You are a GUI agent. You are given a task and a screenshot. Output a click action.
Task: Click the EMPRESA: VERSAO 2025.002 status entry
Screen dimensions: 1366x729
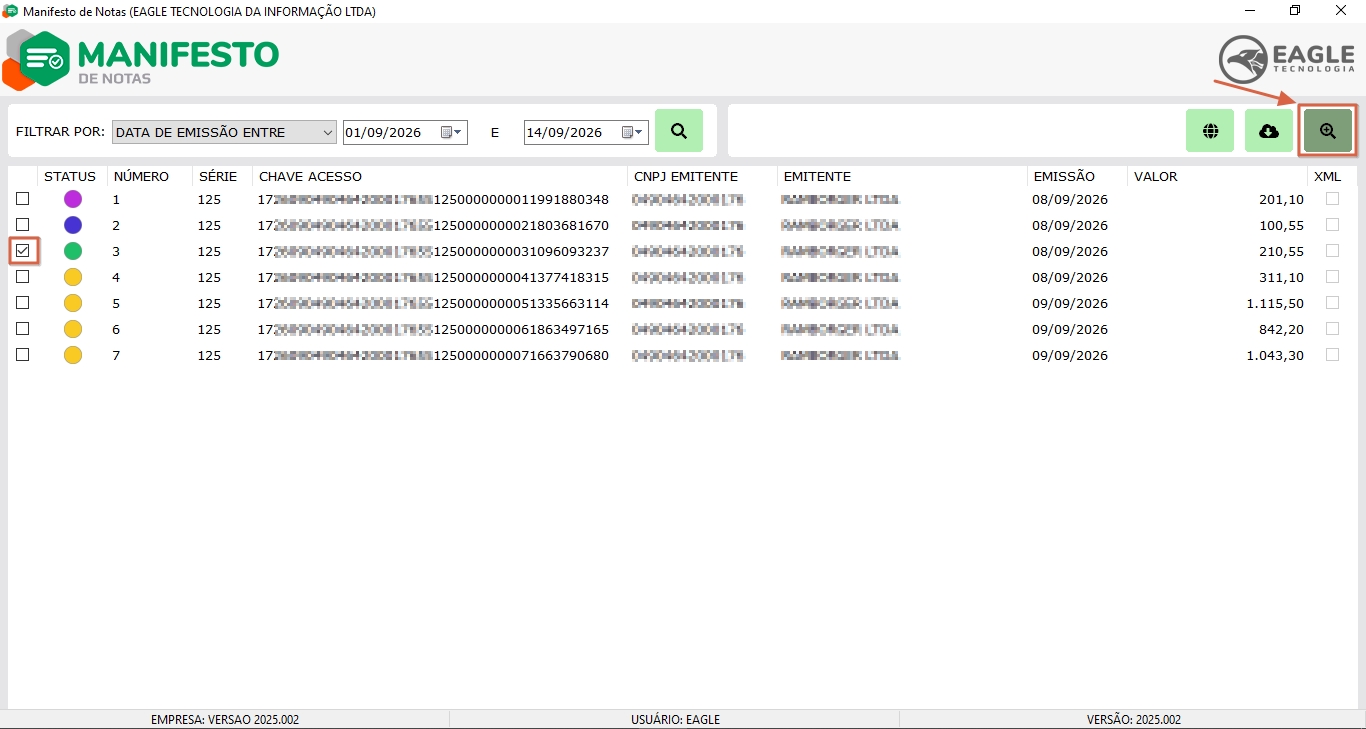pos(225,719)
